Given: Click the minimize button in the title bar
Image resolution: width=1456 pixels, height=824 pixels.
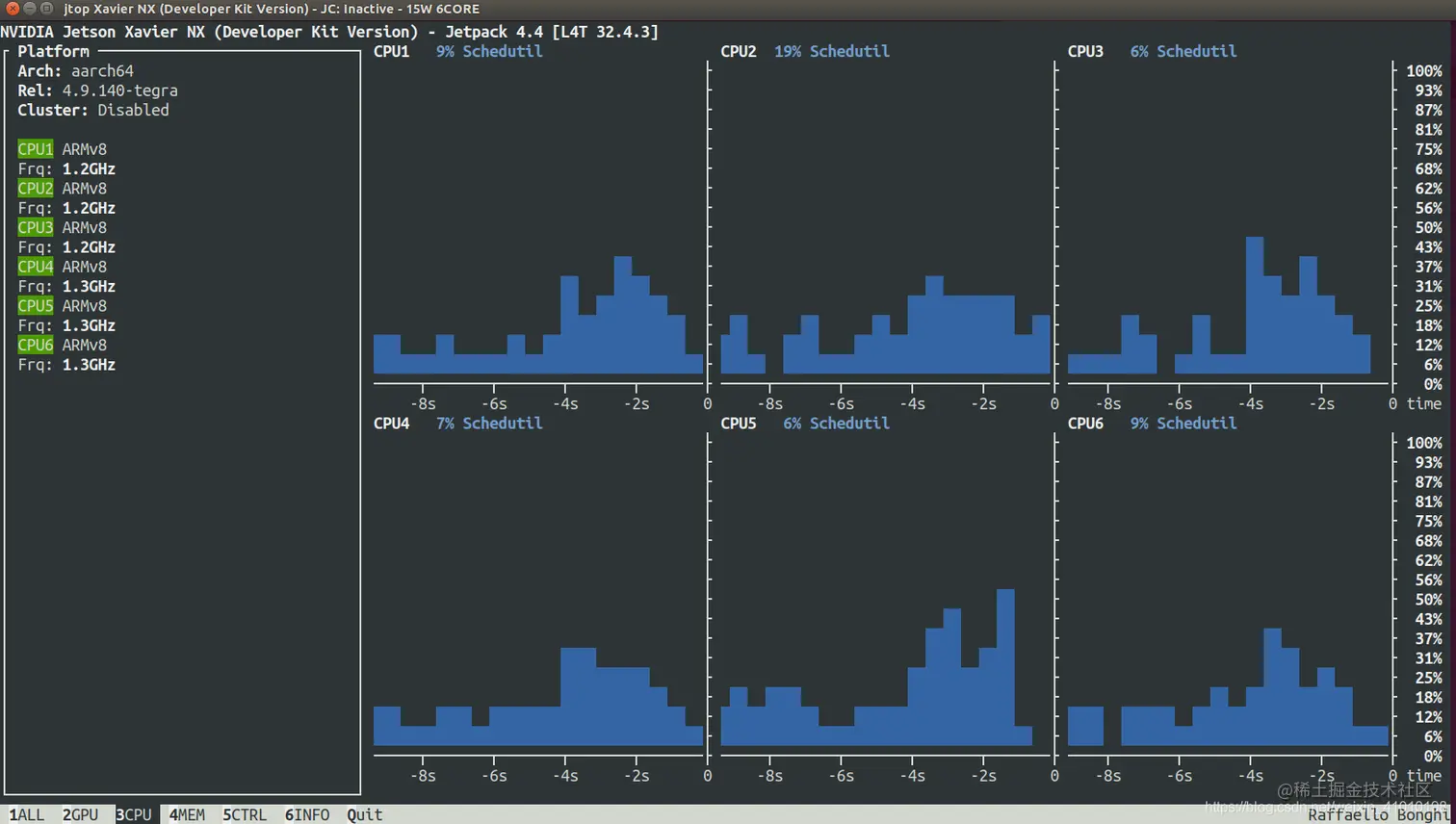Looking at the screenshot, I should tap(30, 9).
